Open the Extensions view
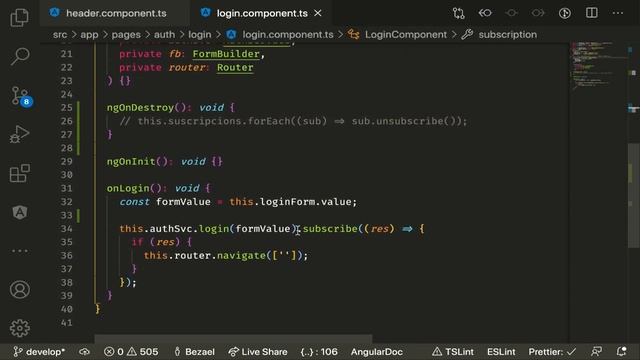The image size is (640, 360). tap(20, 173)
